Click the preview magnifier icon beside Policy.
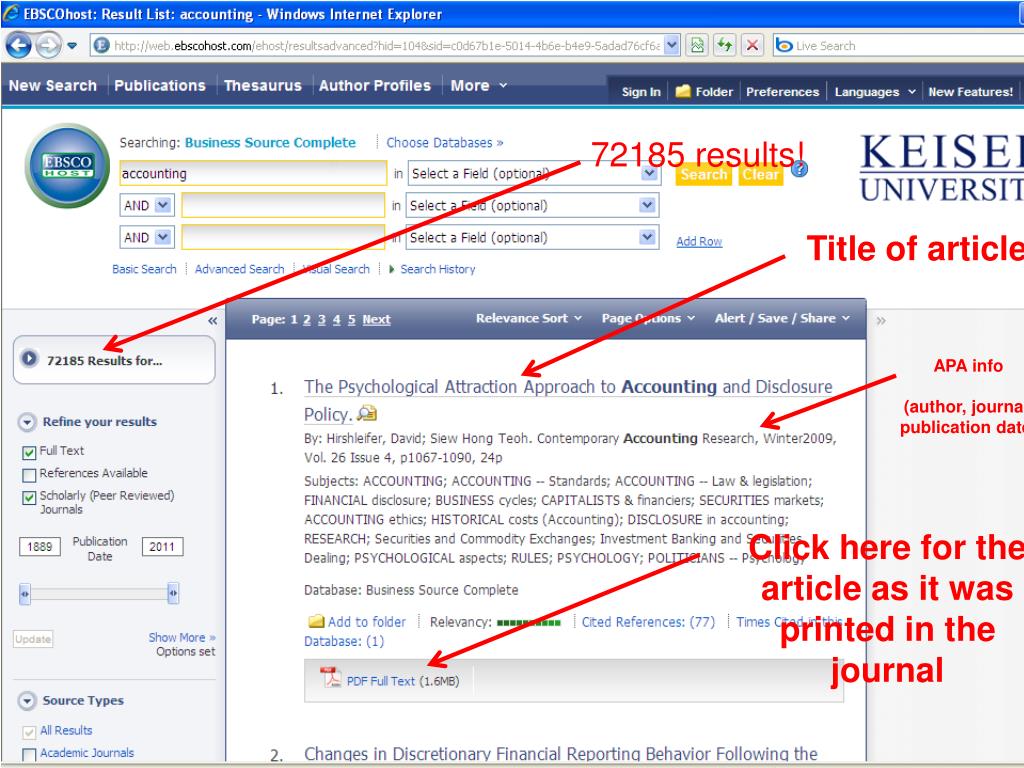 point(367,413)
